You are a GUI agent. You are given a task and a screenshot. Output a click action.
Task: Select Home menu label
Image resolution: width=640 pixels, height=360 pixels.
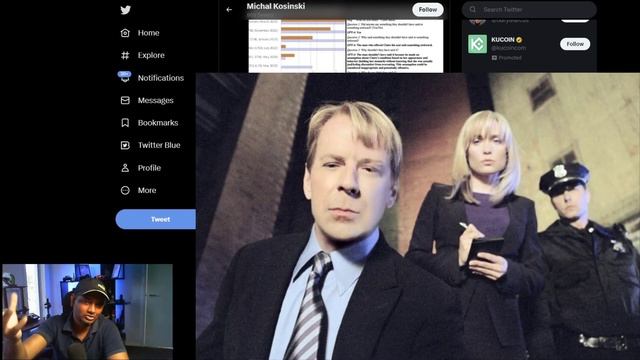[x=149, y=33]
